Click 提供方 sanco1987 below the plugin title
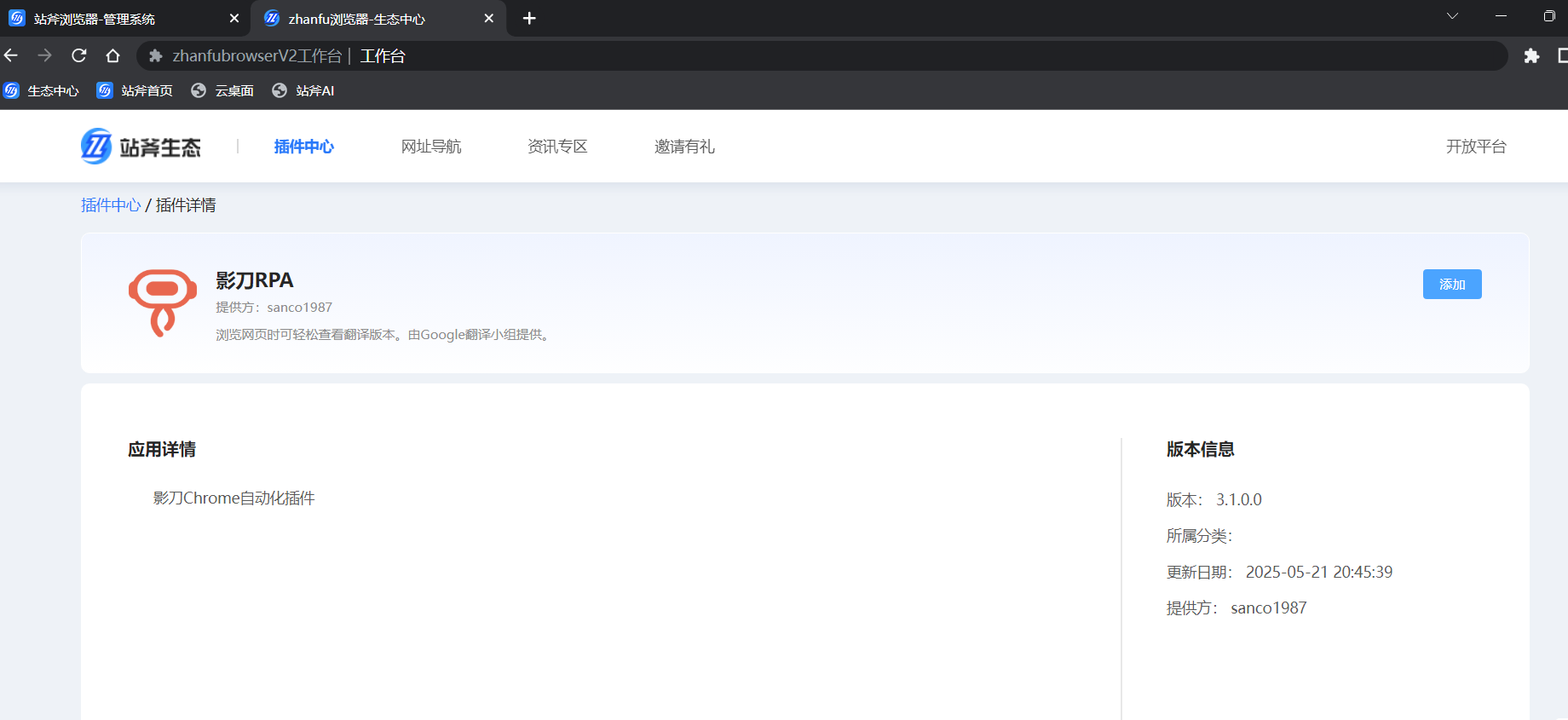 click(274, 308)
